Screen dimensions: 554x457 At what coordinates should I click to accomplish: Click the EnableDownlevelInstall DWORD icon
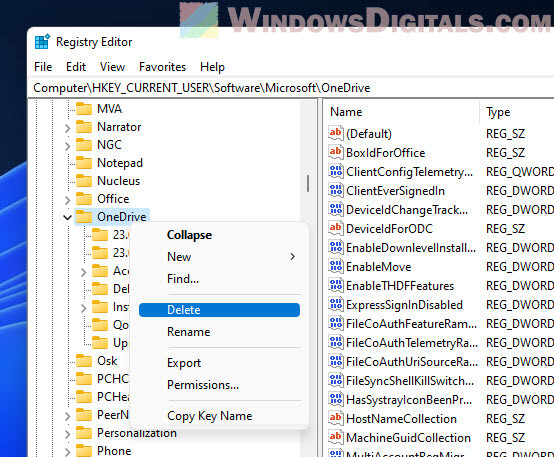[336, 247]
